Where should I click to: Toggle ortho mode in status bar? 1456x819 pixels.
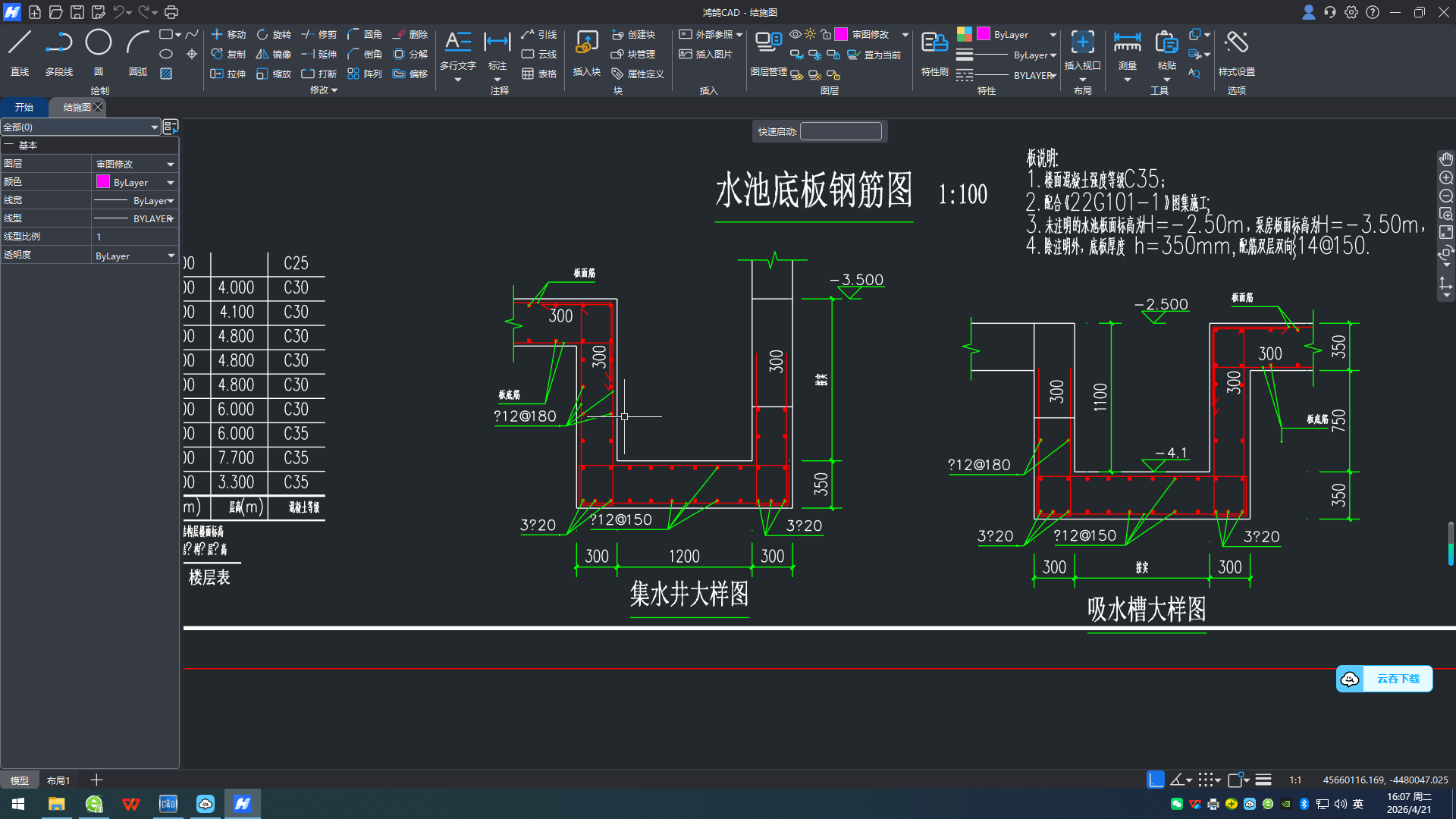pyautogui.click(x=1155, y=780)
